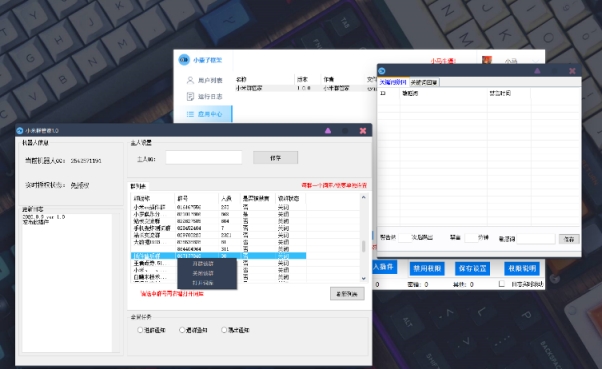Click purple triangle in keyword window title bar
Image resolution: width=602 pixels, height=369 pixels.
coord(537,71)
